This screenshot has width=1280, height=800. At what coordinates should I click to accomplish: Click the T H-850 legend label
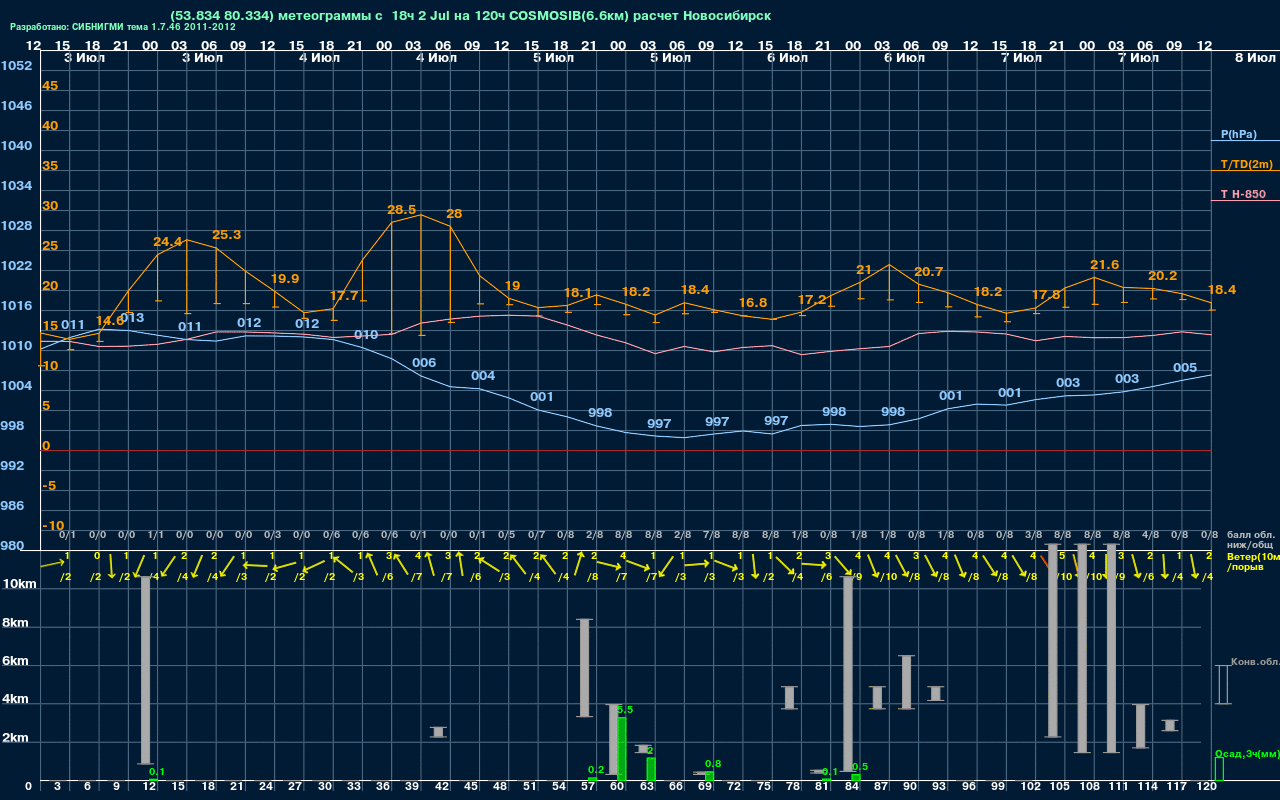[1242, 194]
